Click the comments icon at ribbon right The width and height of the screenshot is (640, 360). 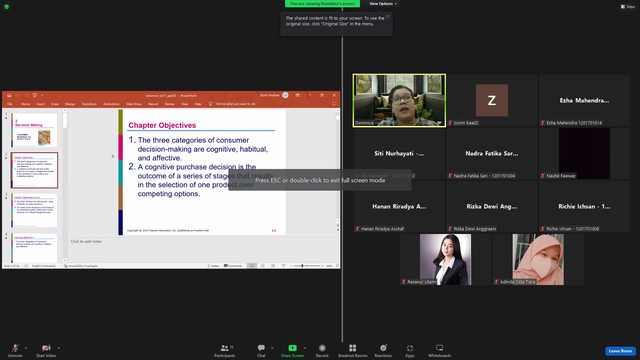334,104
